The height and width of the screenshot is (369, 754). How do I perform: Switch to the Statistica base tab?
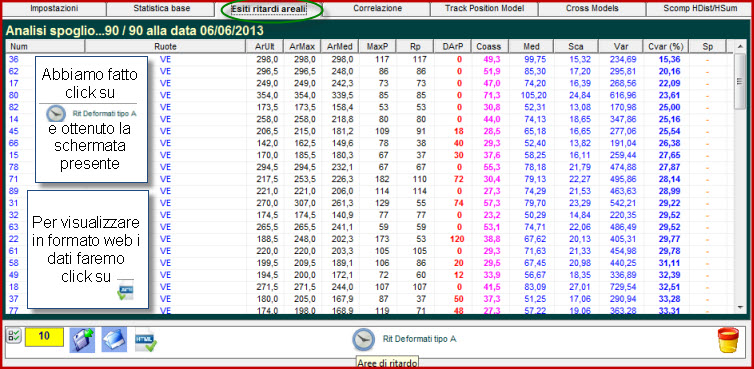[x=162, y=8]
